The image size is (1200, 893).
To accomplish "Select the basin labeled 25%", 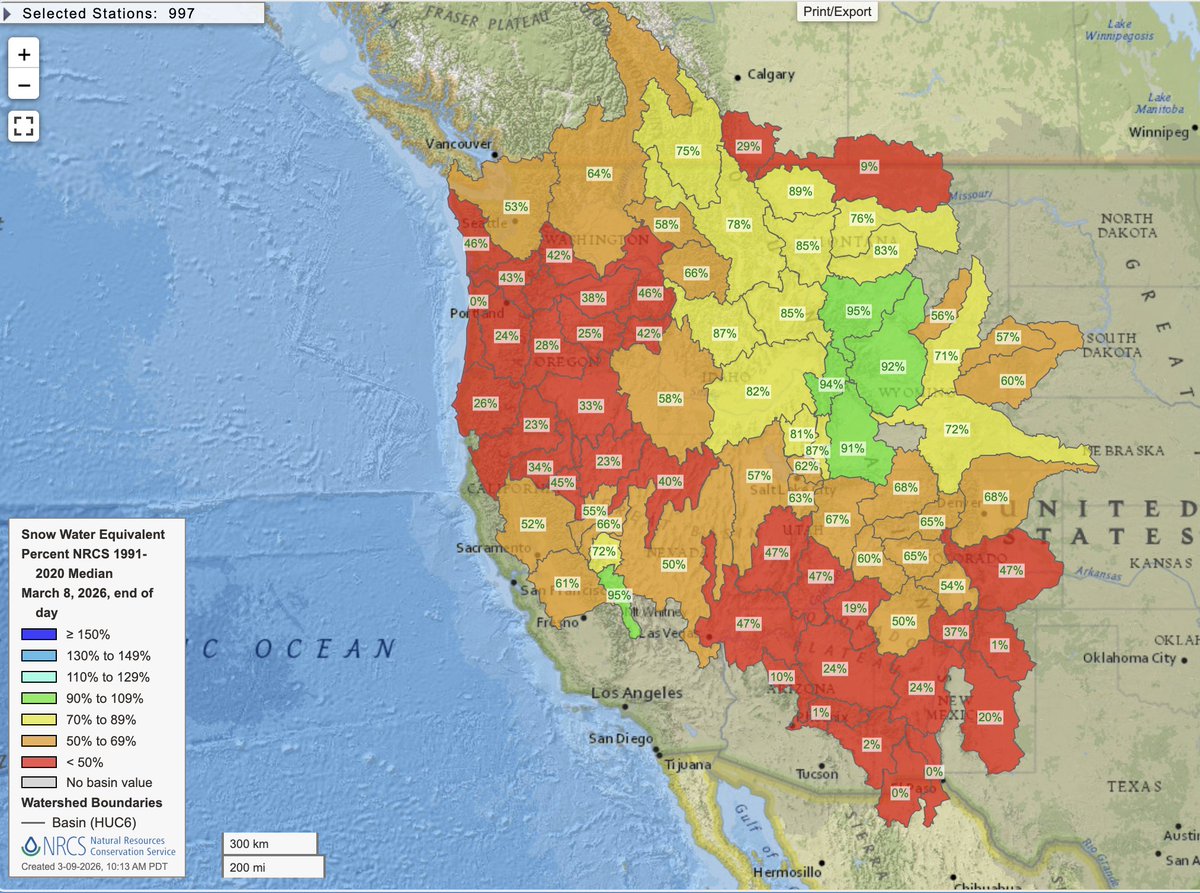I will 589,333.
